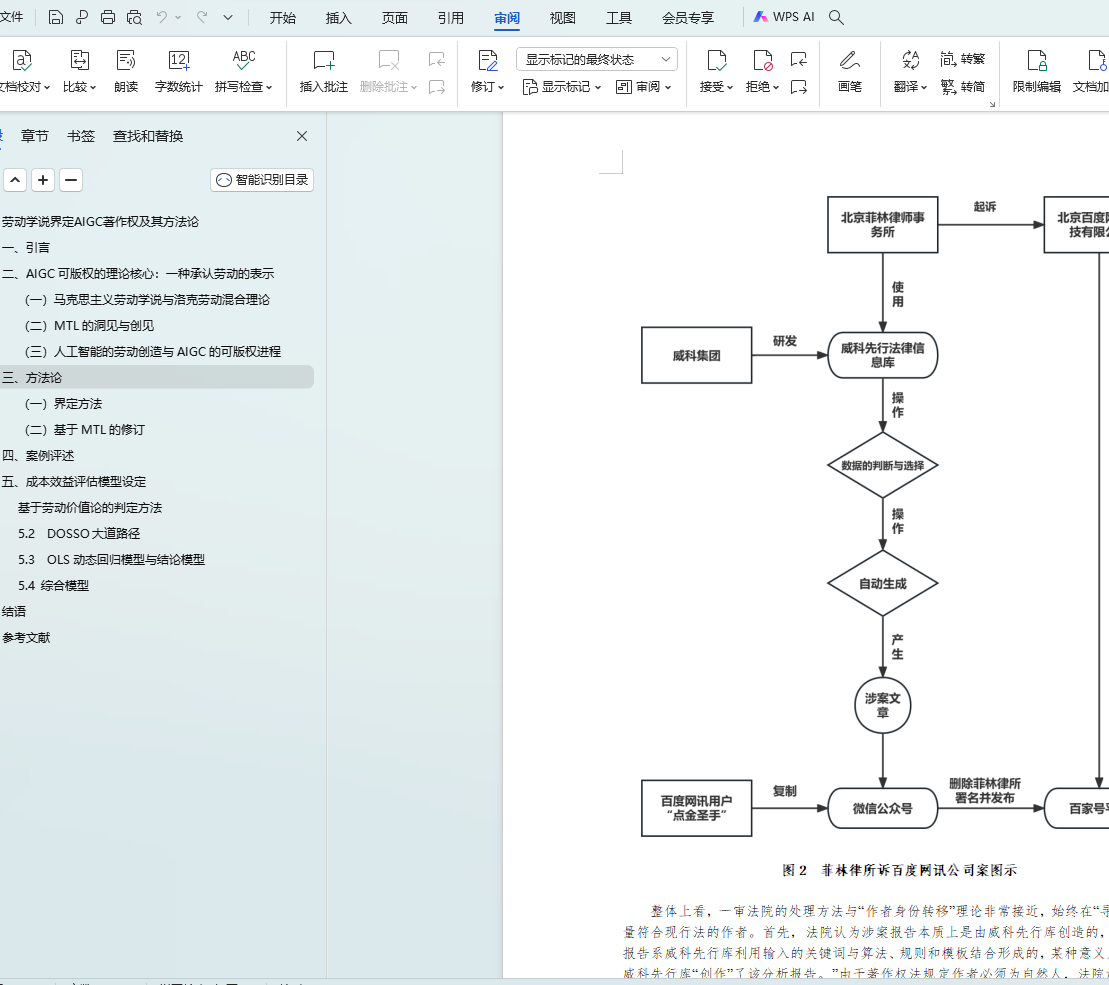Click the Undo arrow icon
The width and height of the screenshot is (1109, 985).
point(162,17)
